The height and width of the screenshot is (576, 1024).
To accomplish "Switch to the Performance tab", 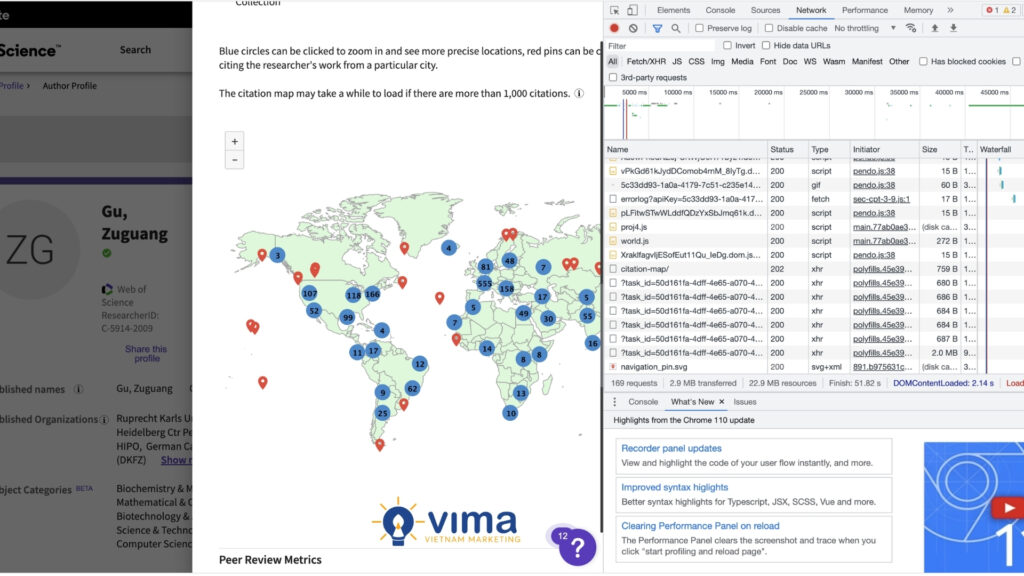I will [x=865, y=10].
